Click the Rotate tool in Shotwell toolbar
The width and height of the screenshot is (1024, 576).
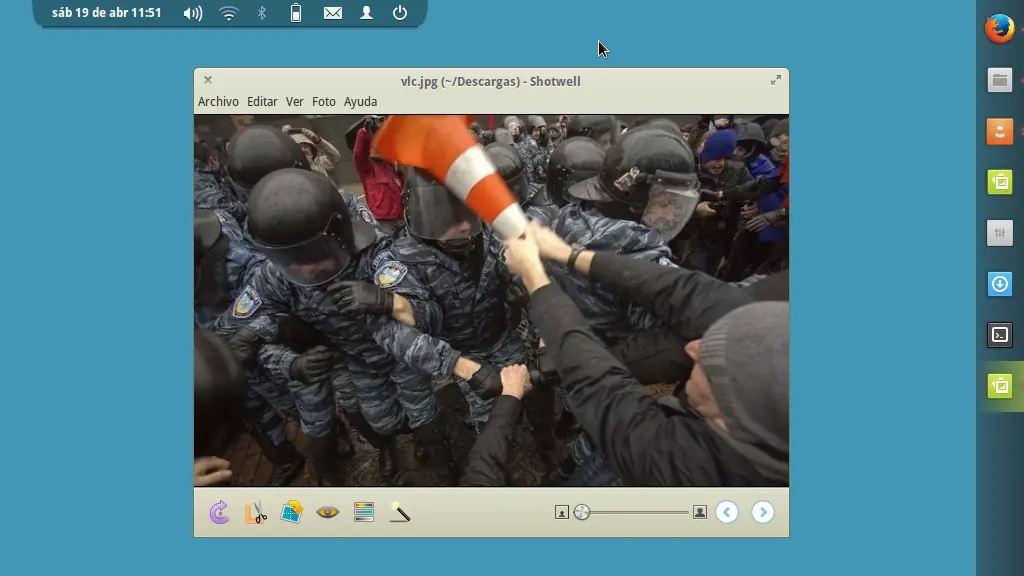point(219,513)
